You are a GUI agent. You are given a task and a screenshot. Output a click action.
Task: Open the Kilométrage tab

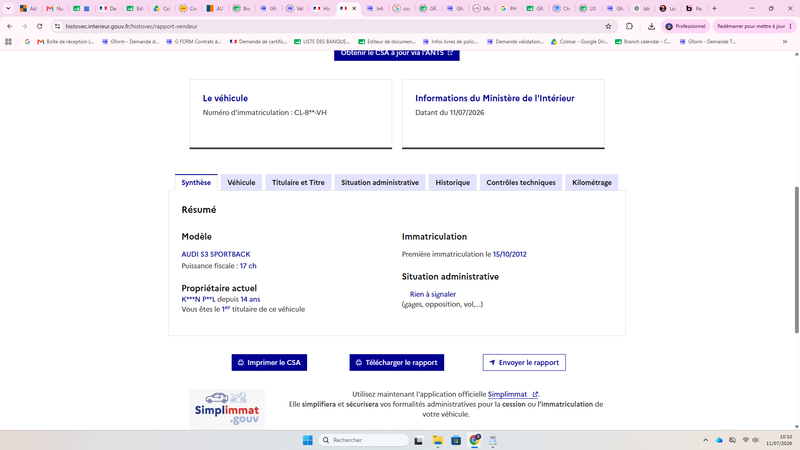coord(592,183)
